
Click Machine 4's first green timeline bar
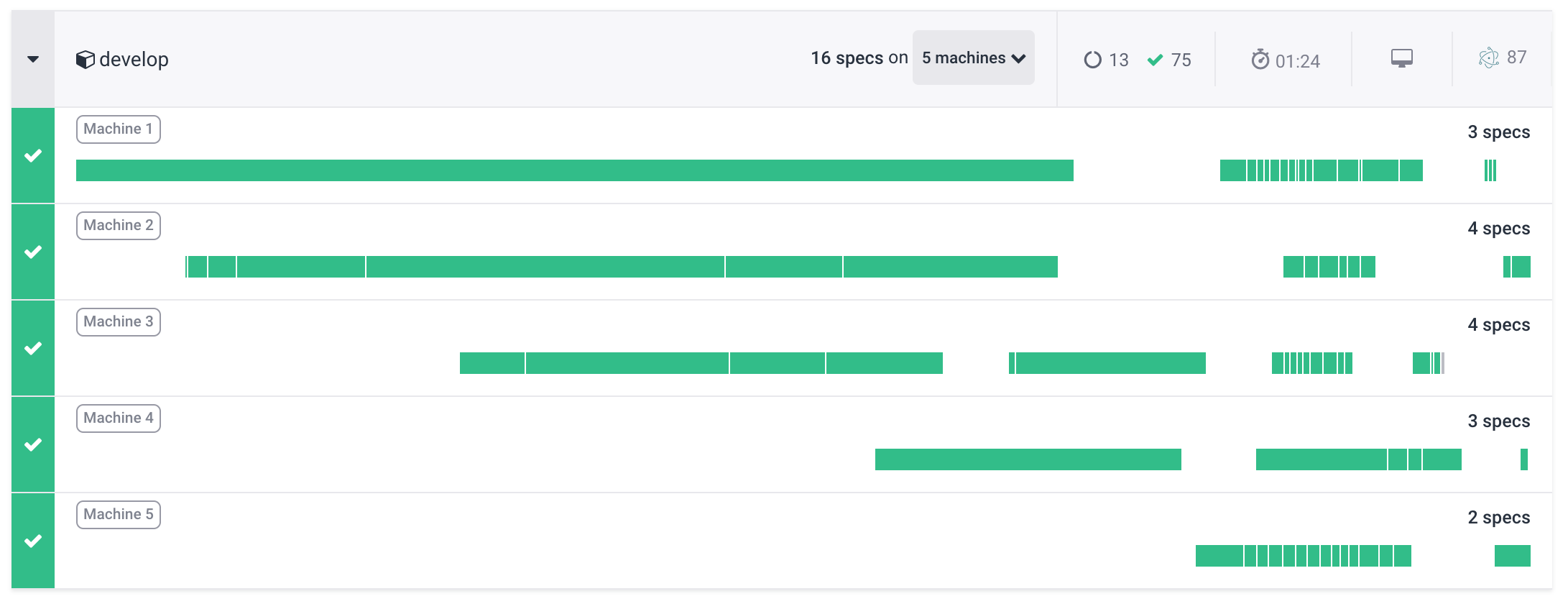click(x=1028, y=459)
